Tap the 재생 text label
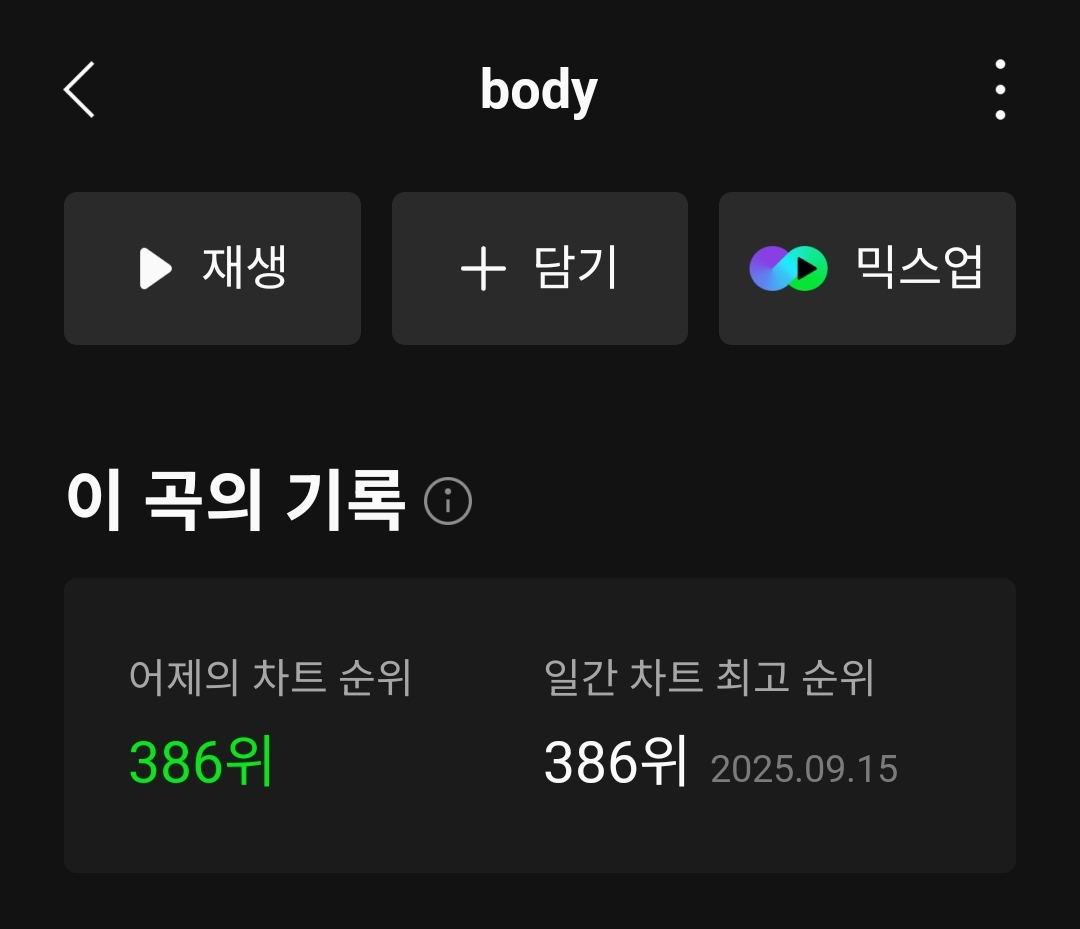The width and height of the screenshot is (1080, 929). click(244, 267)
